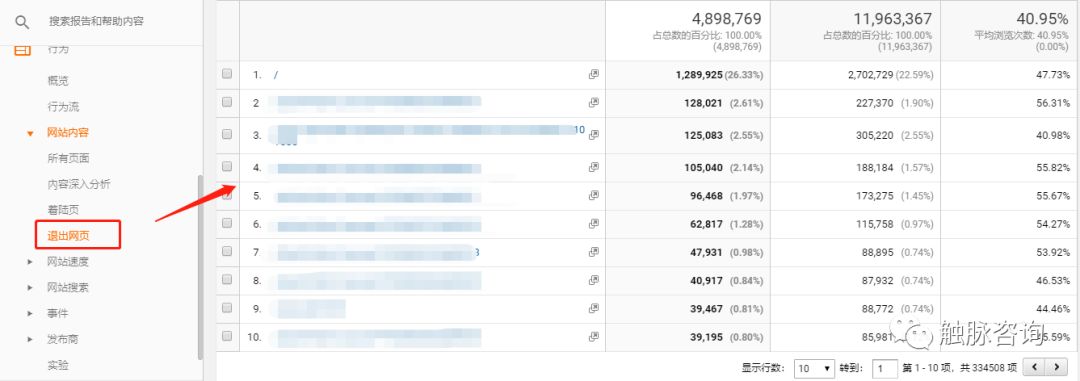Viewport: 1080px width, 381px height.
Task: Tick the checkbox for row 3
Action: 227,134
